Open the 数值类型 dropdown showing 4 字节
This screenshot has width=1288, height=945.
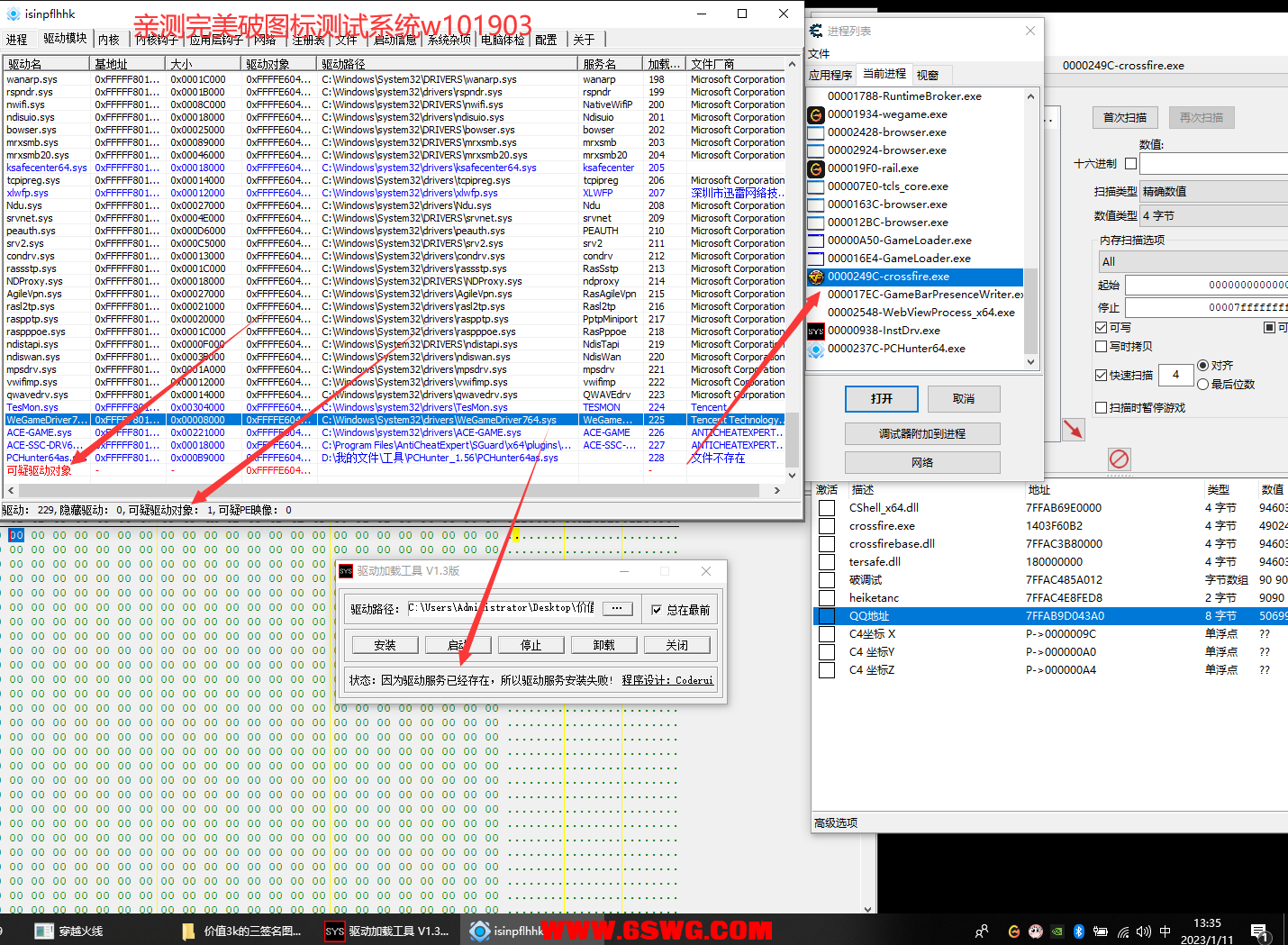tap(1213, 215)
